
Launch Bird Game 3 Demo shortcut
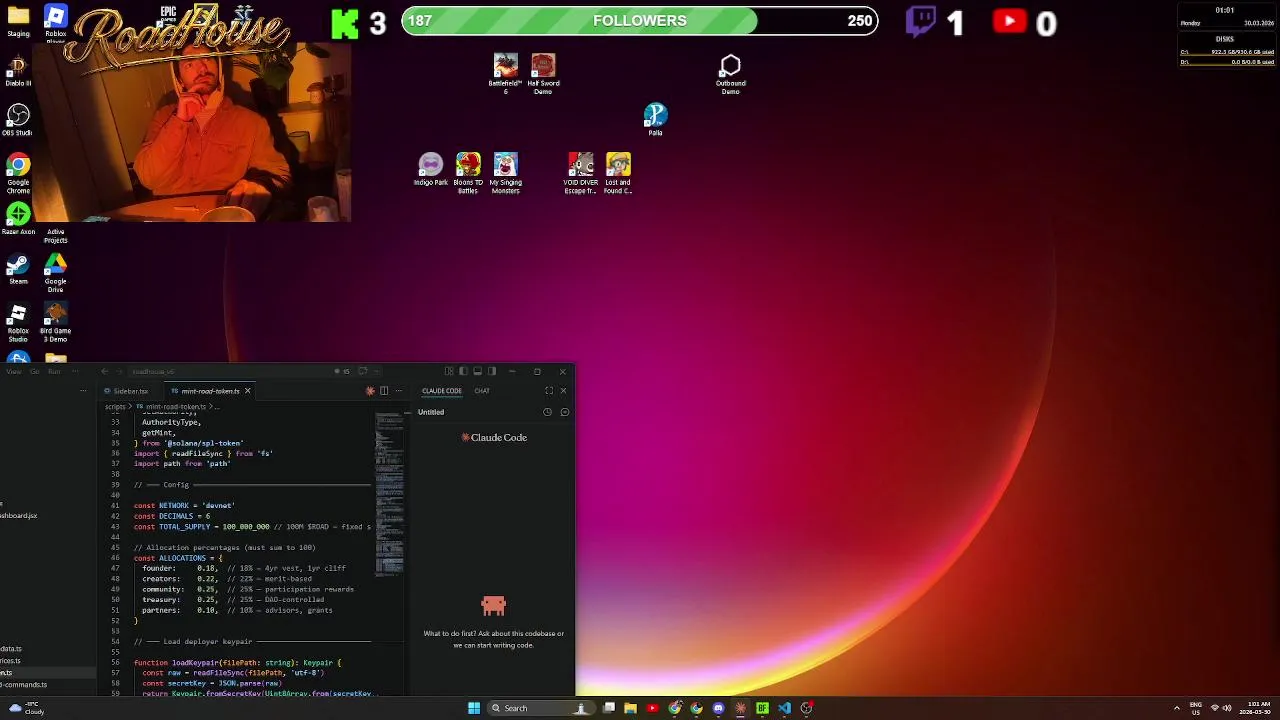(x=55, y=322)
